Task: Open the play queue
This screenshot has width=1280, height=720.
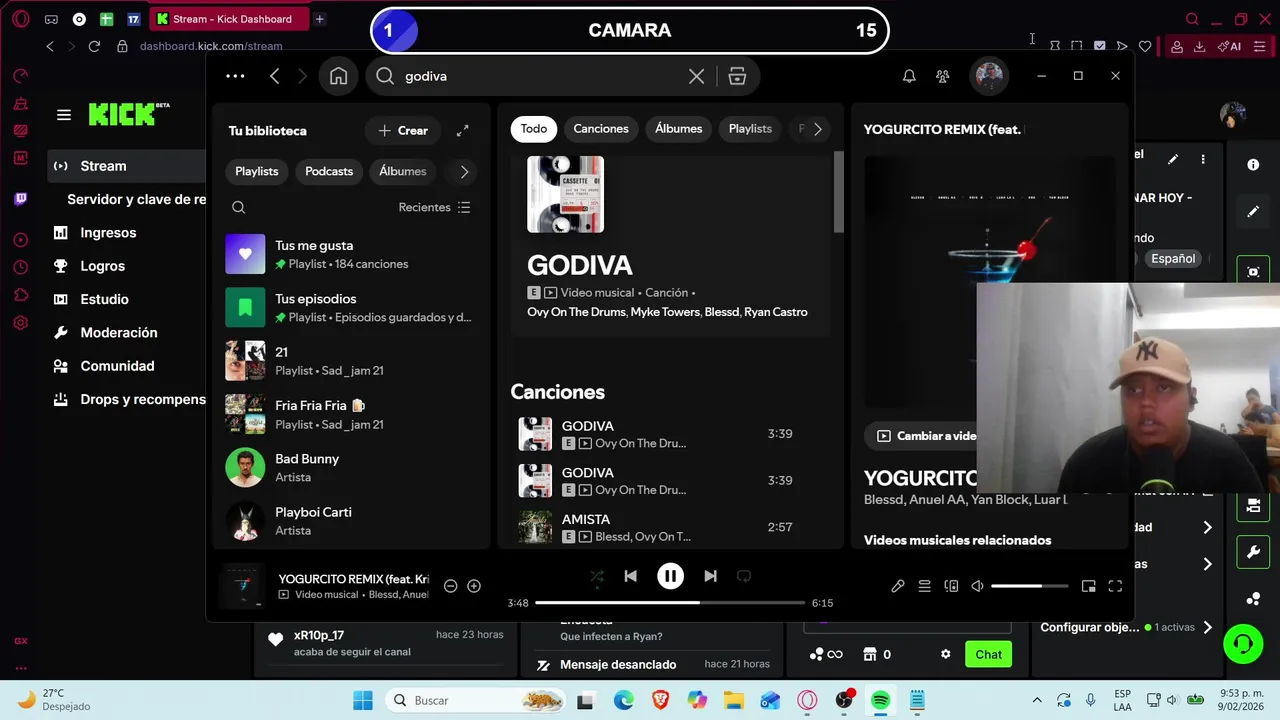Action: click(x=924, y=586)
